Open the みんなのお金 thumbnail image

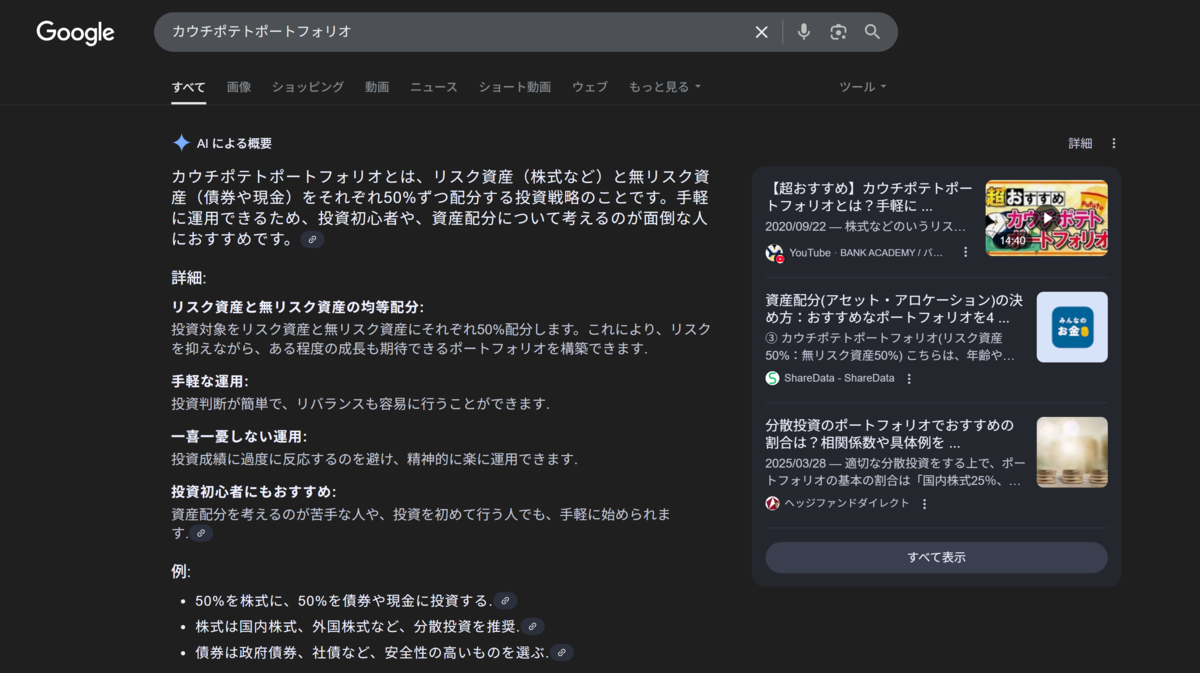1072,327
